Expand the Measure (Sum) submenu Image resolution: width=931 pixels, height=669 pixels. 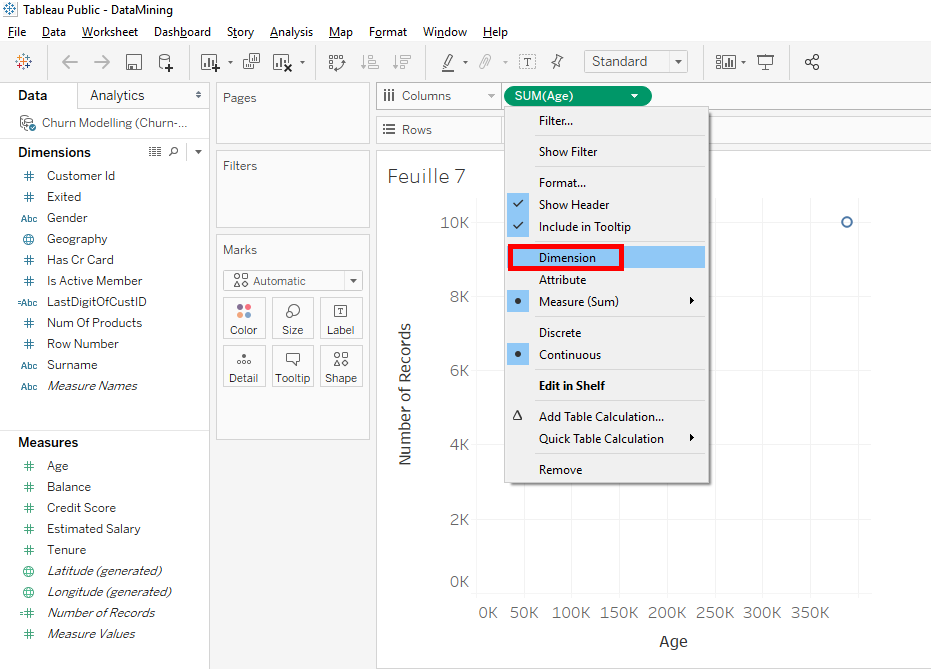coord(580,301)
